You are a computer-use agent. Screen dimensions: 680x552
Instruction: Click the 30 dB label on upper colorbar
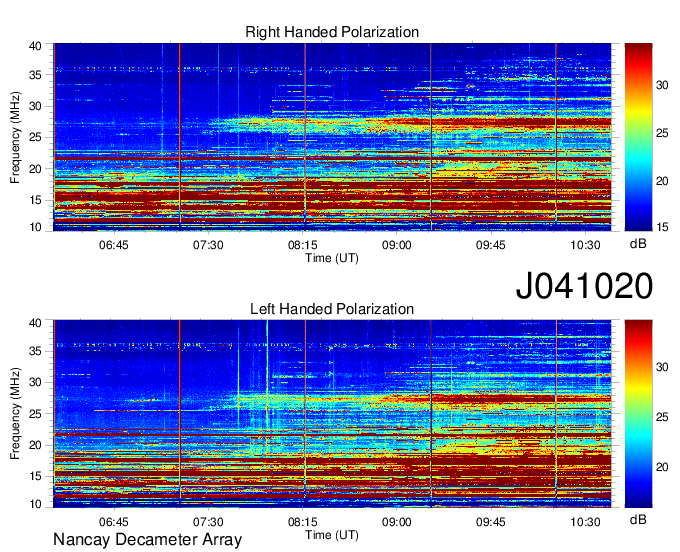(x=662, y=85)
